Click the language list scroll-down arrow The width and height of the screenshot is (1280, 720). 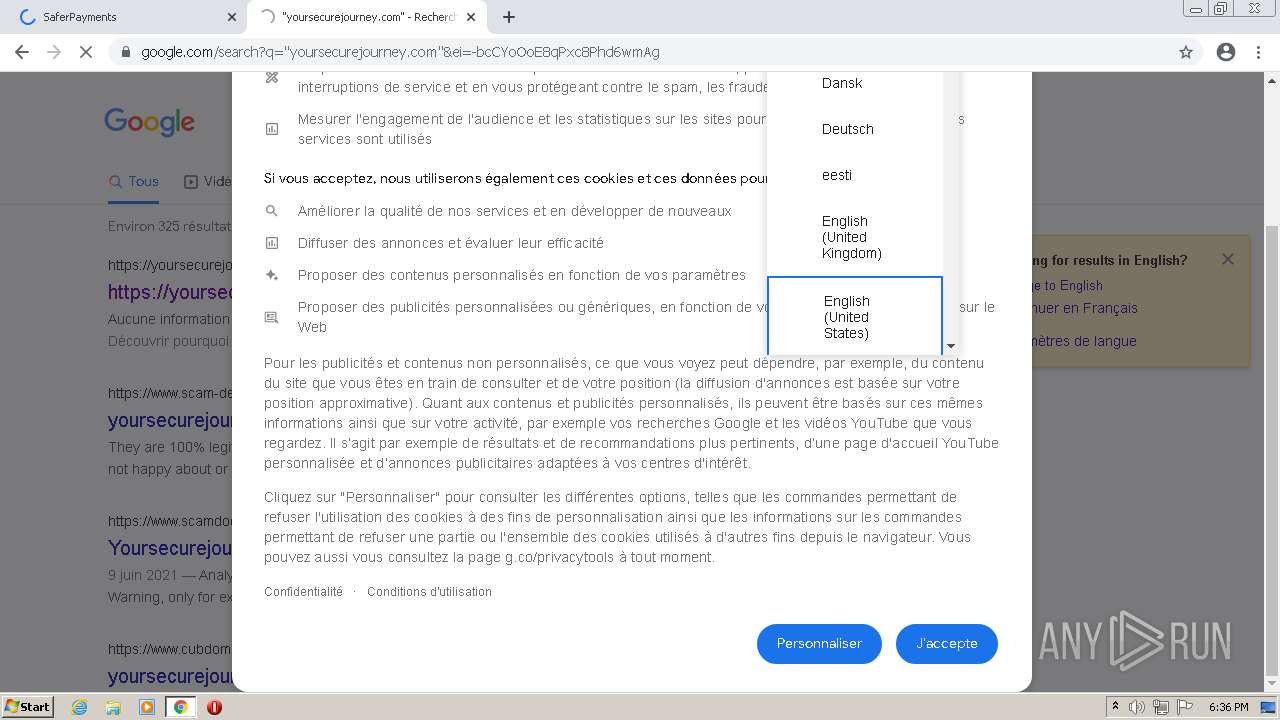tap(950, 346)
